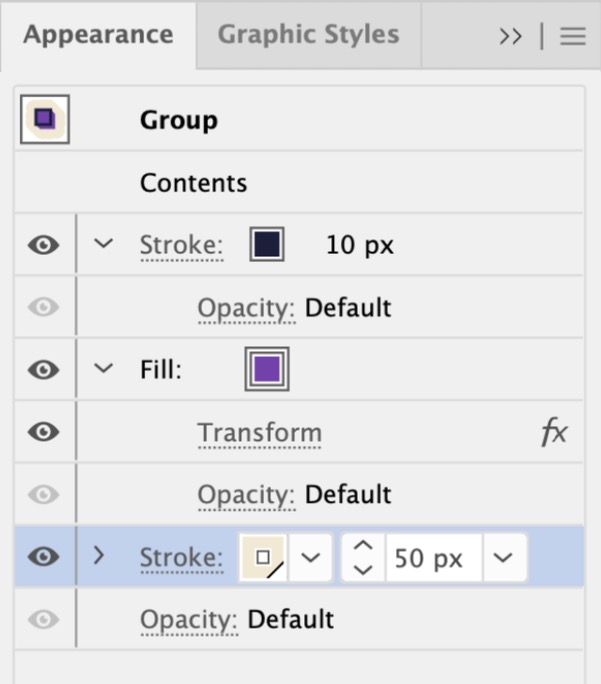Open the bottom group Opacity link
This screenshot has width=601, height=684.
(189, 620)
